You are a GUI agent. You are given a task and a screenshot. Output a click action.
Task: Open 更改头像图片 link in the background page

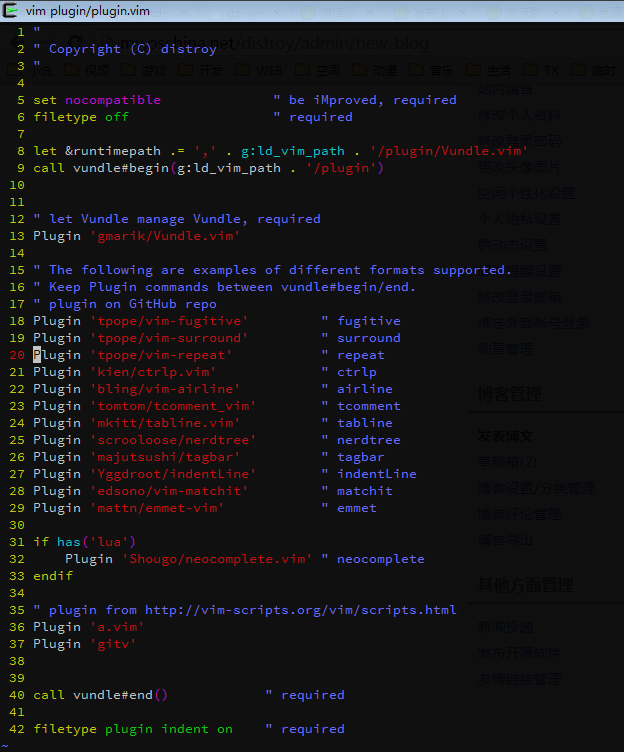point(519,167)
